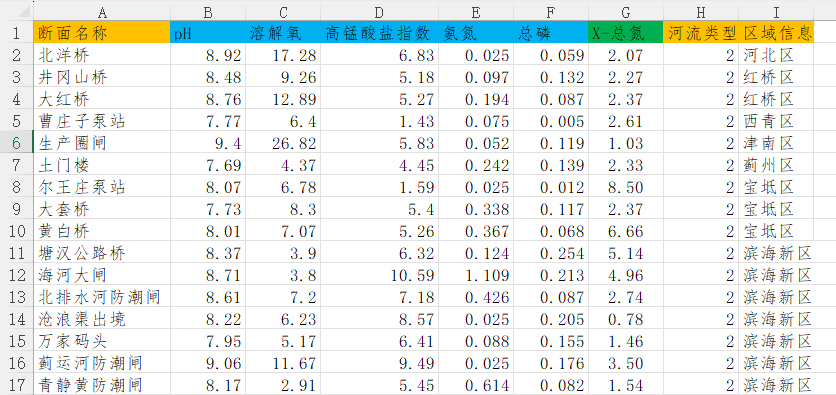Click ammonia nitrogen value 1.109

(x=476, y=275)
